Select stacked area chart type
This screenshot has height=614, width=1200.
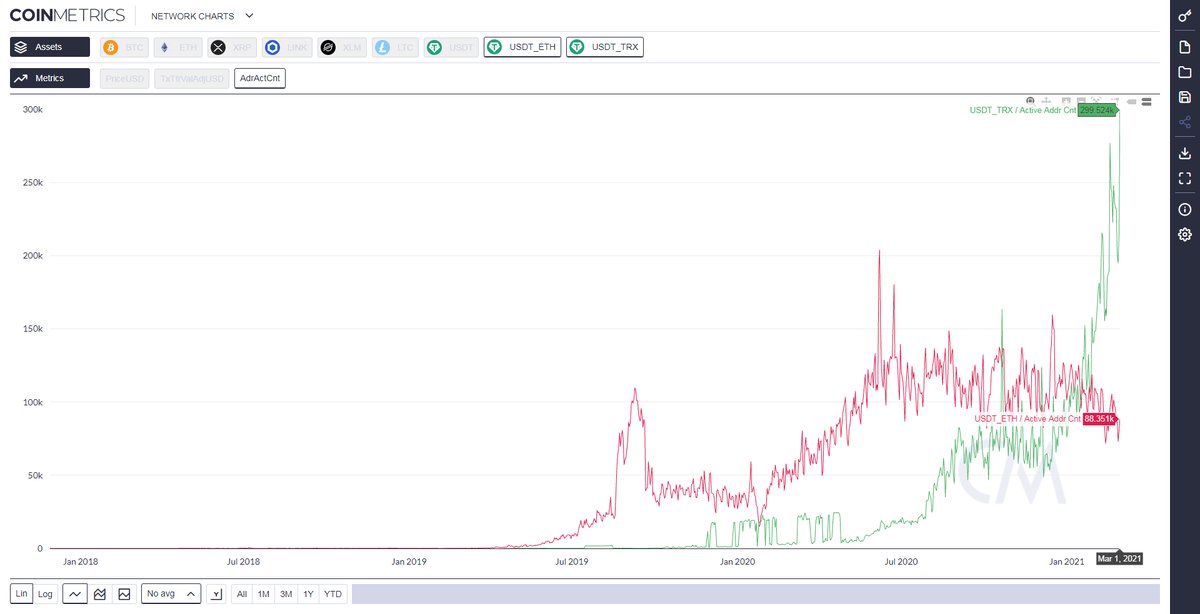pyautogui.click(x=100, y=593)
